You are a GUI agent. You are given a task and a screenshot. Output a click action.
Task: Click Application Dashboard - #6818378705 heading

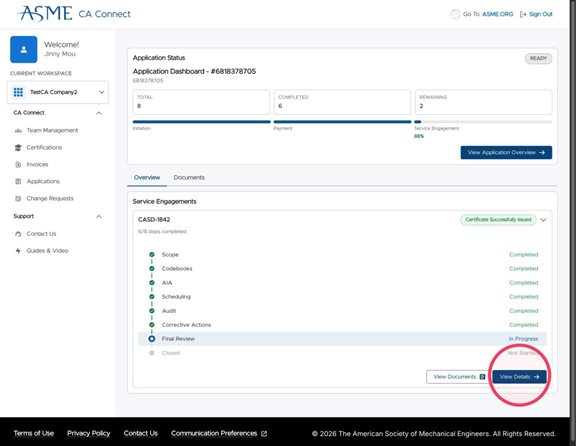pos(194,71)
